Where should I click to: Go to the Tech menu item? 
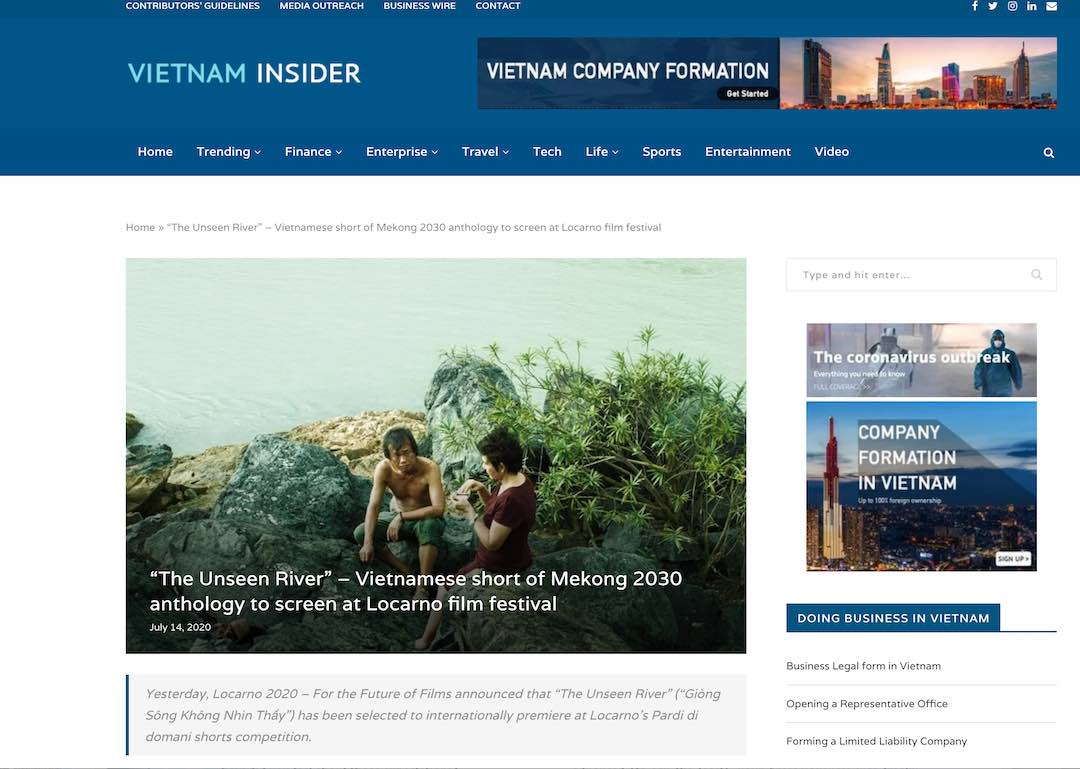coord(547,152)
